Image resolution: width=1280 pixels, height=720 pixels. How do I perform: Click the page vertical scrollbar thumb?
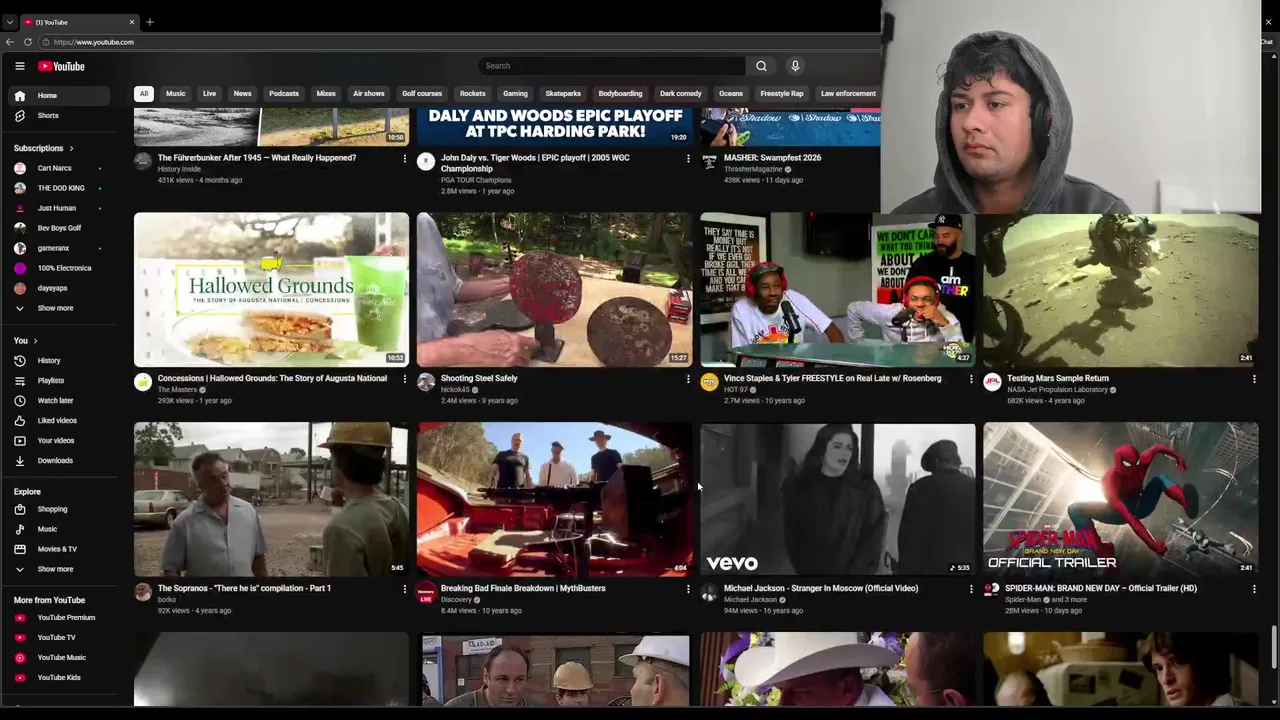click(1274, 647)
